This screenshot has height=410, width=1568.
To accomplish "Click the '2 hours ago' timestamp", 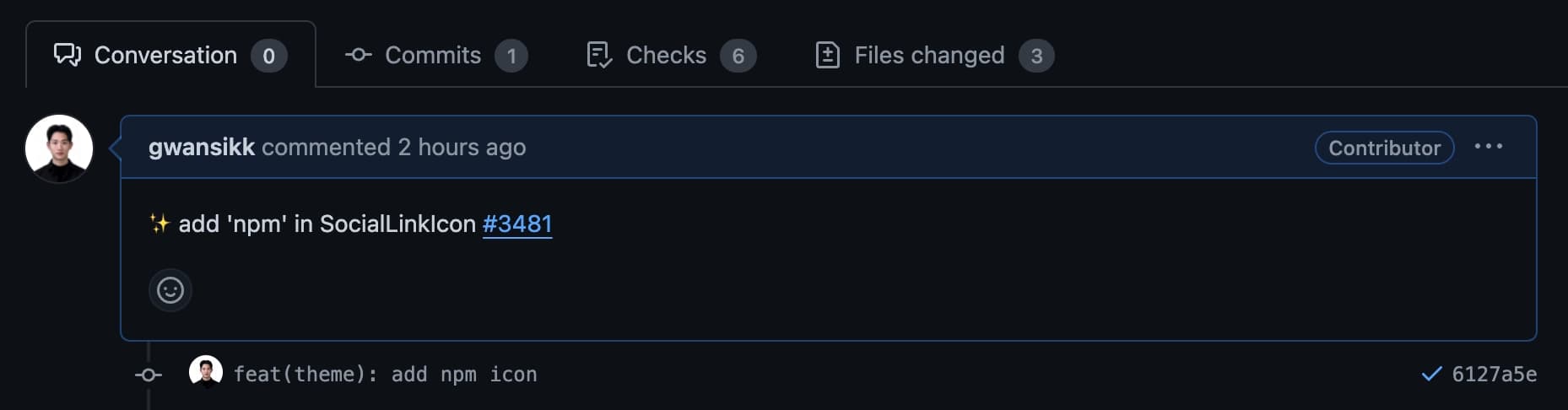I will coord(462,147).
